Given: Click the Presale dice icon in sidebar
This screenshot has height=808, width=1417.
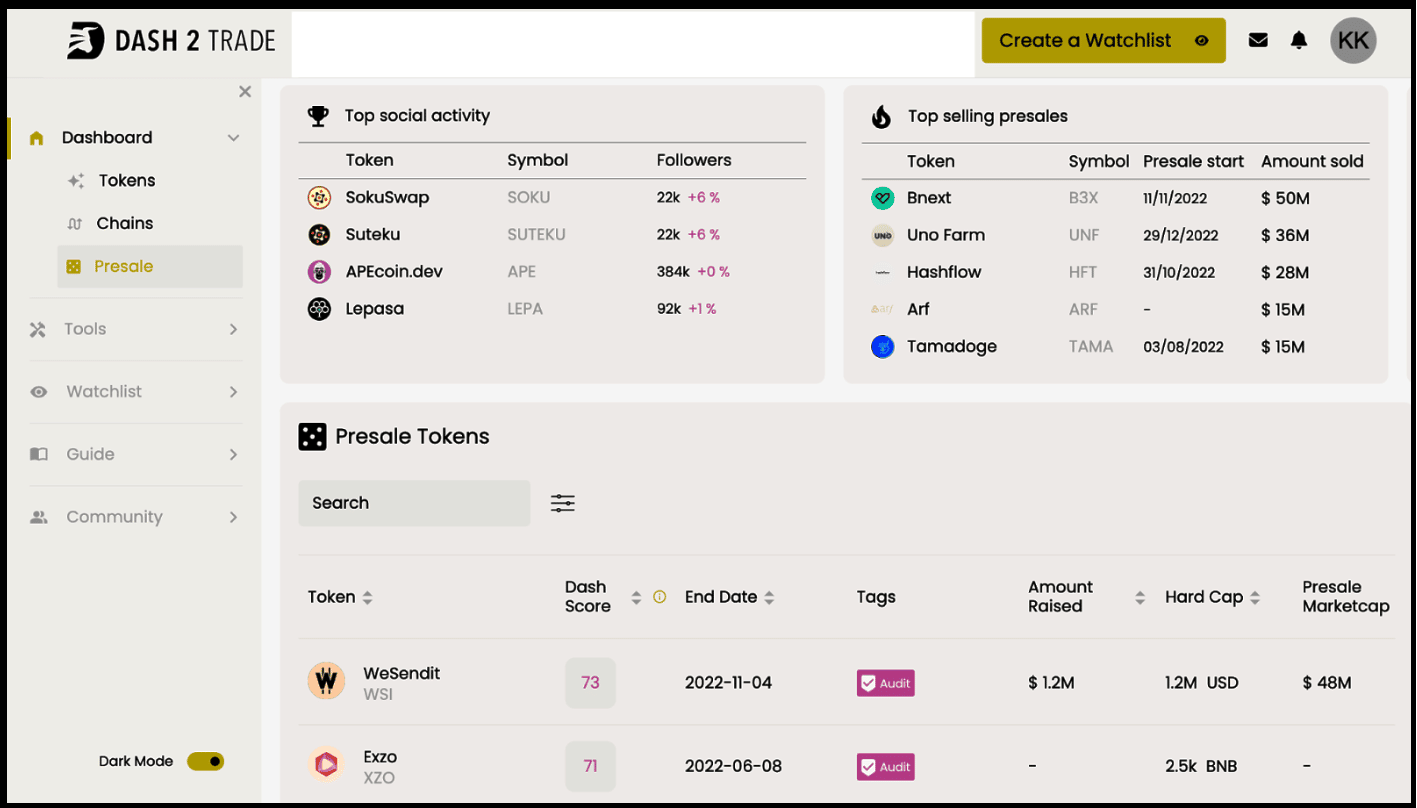Looking at the screenshot, I should coord(73,266).
